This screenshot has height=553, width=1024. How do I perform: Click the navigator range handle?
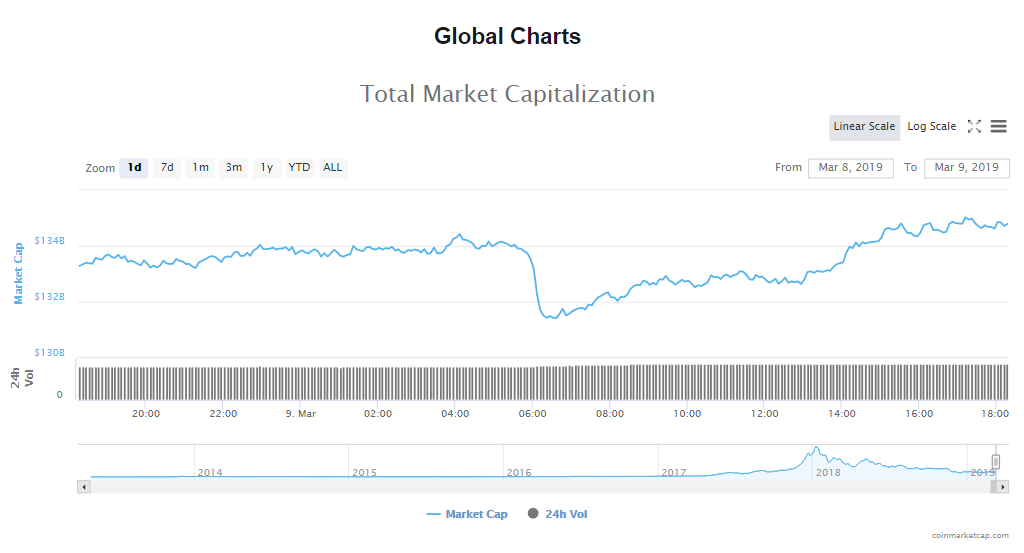pyautogui.click(x=995, y=461)
